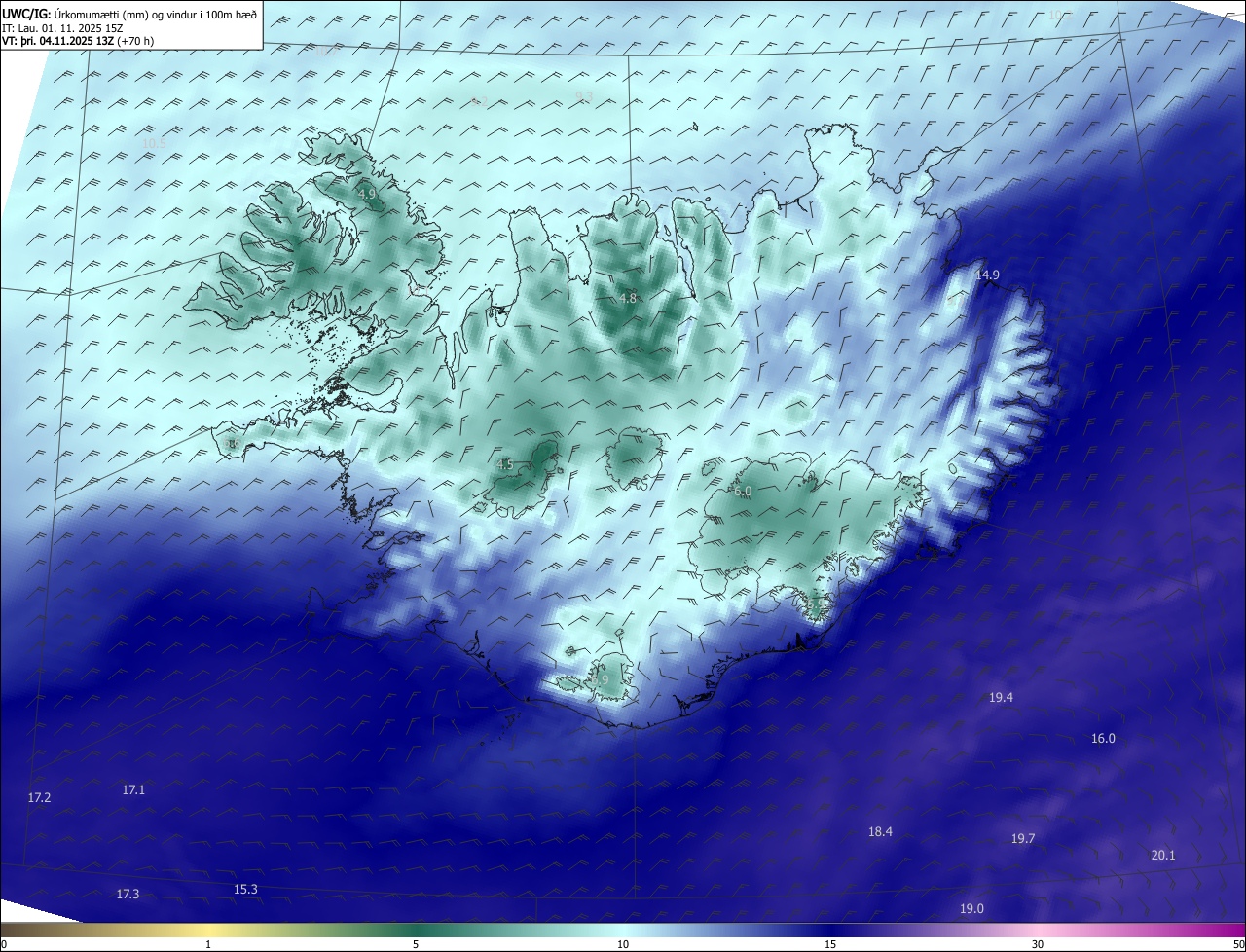
Task: Click the 19.7 value in the southeast
Action: point(1022,839)
